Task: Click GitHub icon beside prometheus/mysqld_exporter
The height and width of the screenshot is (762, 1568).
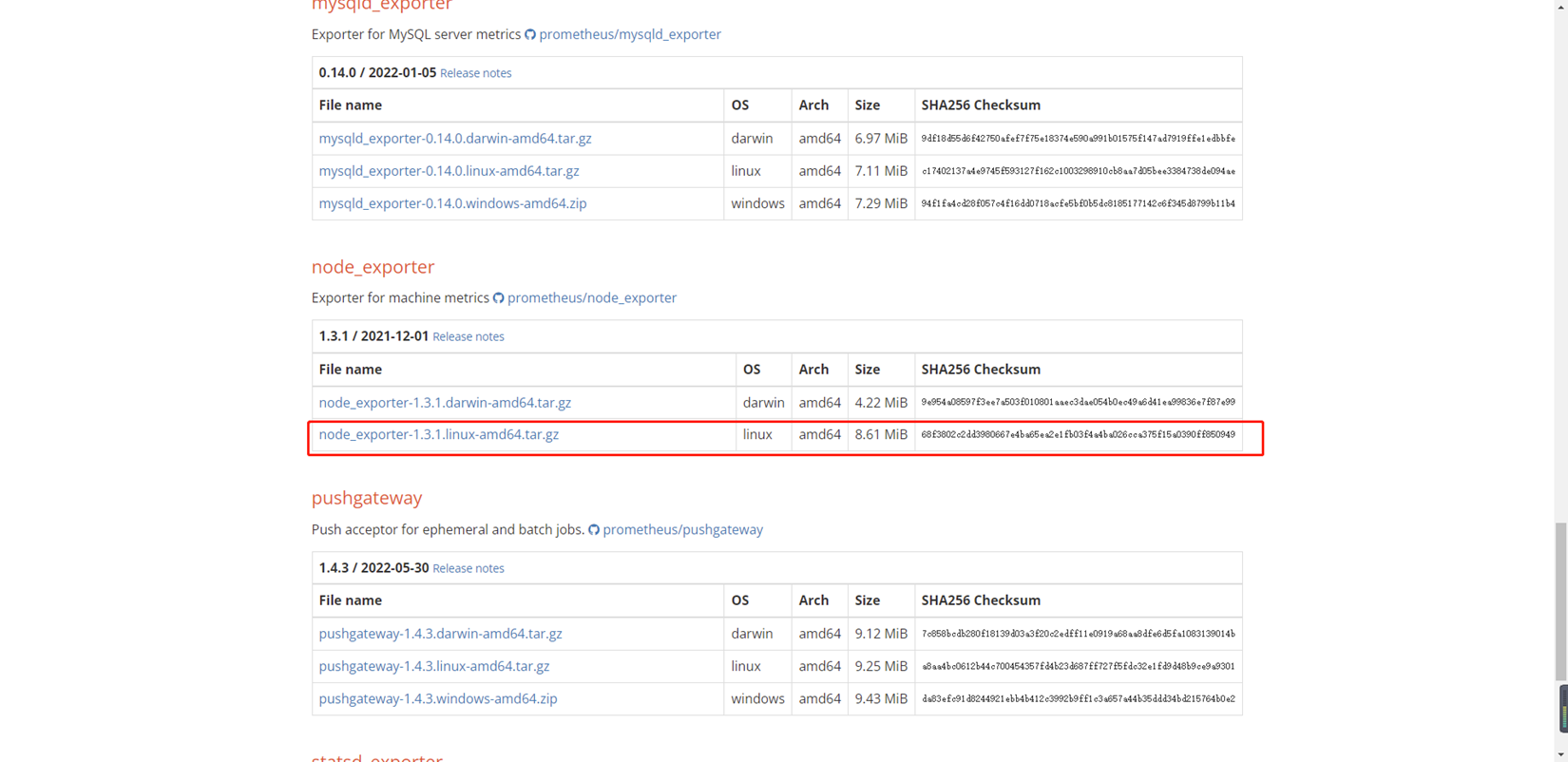Action: point(530,34)
